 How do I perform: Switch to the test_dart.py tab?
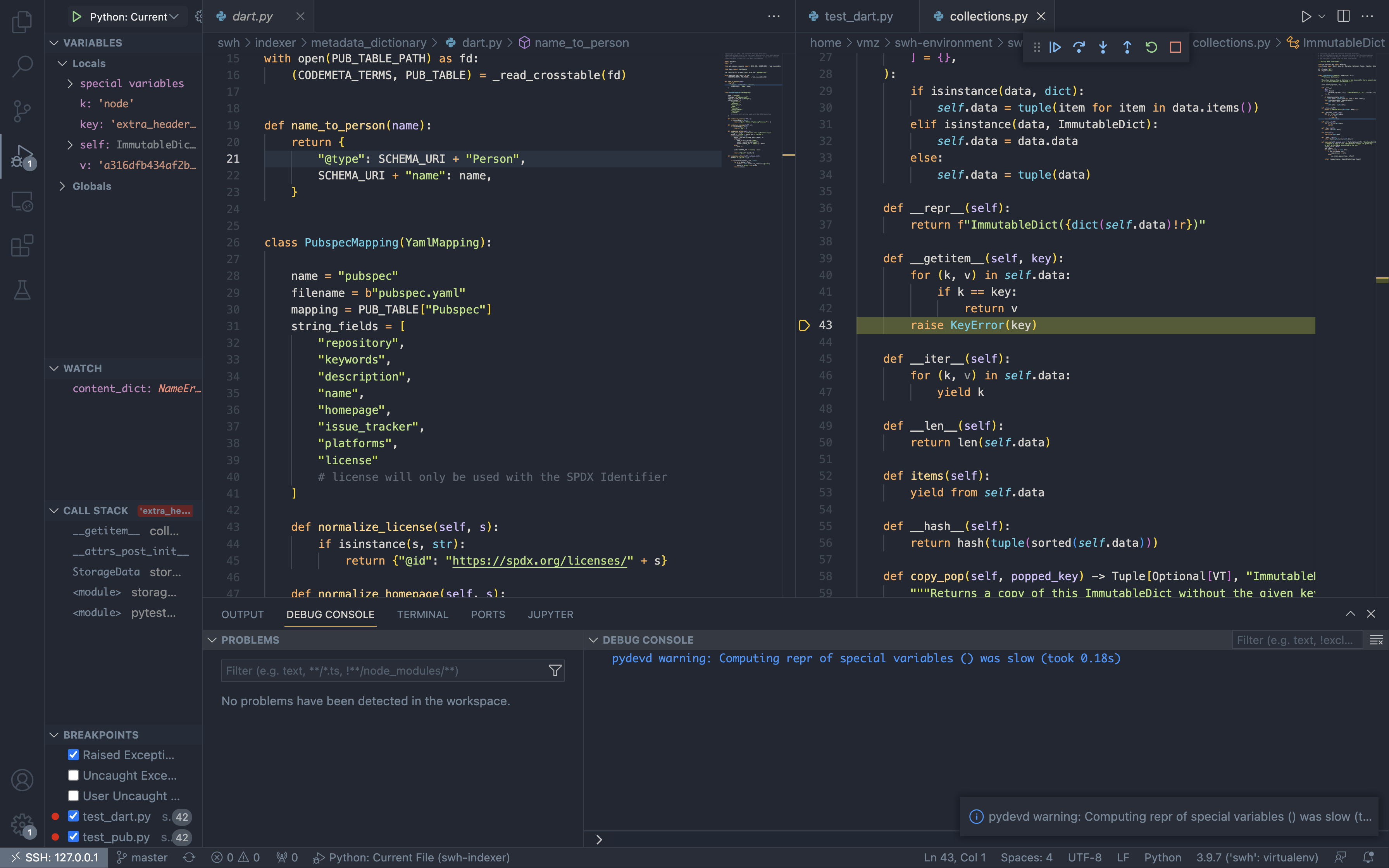point(858,17)
